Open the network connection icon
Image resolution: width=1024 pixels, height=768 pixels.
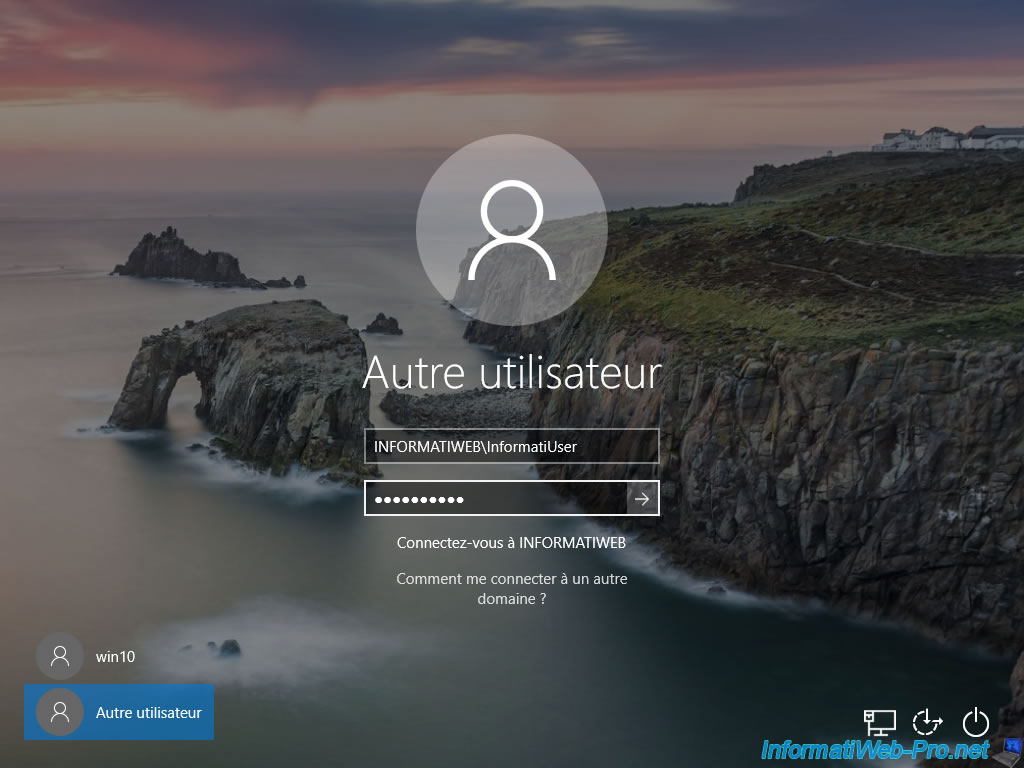[880, 723]
